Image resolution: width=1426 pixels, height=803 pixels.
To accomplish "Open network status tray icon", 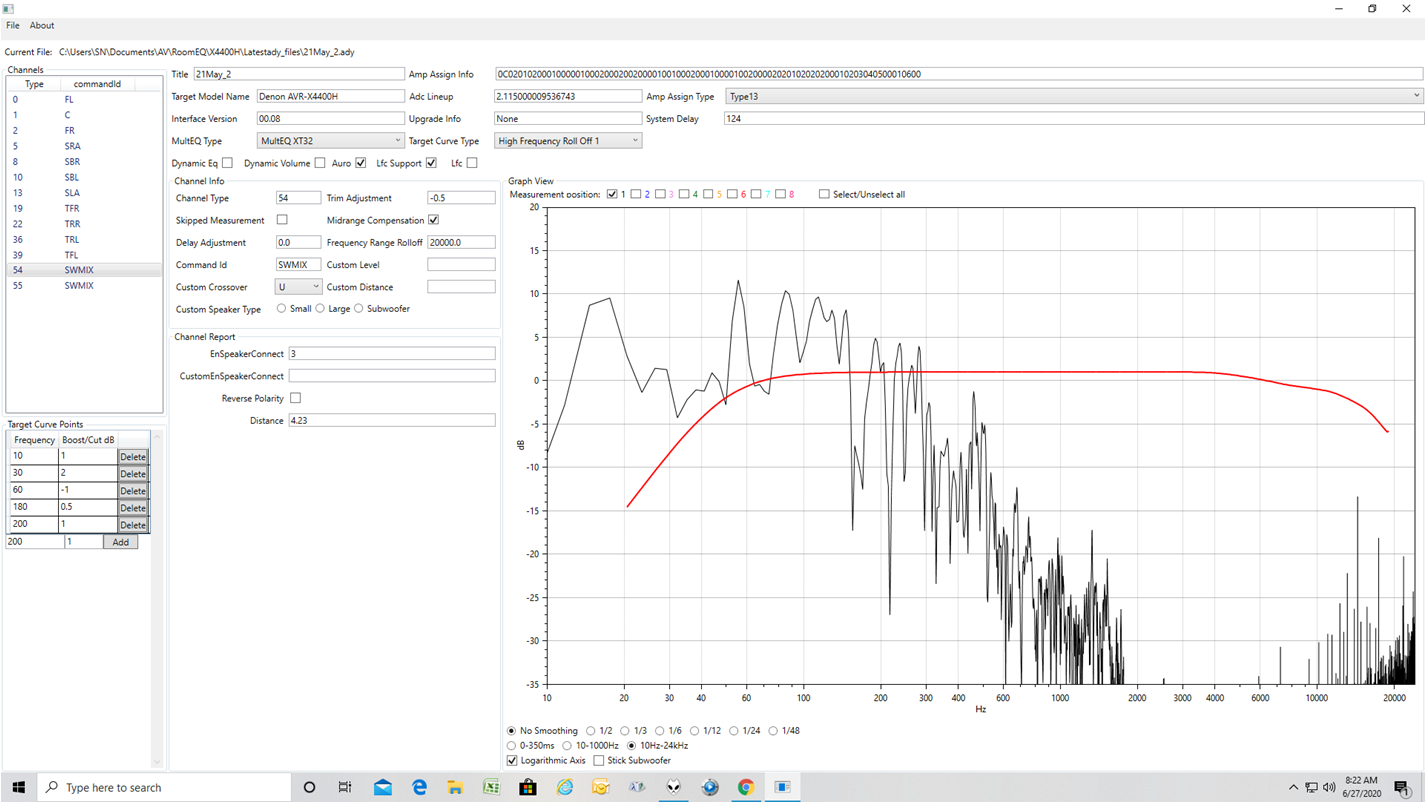I will (1311, 788).
